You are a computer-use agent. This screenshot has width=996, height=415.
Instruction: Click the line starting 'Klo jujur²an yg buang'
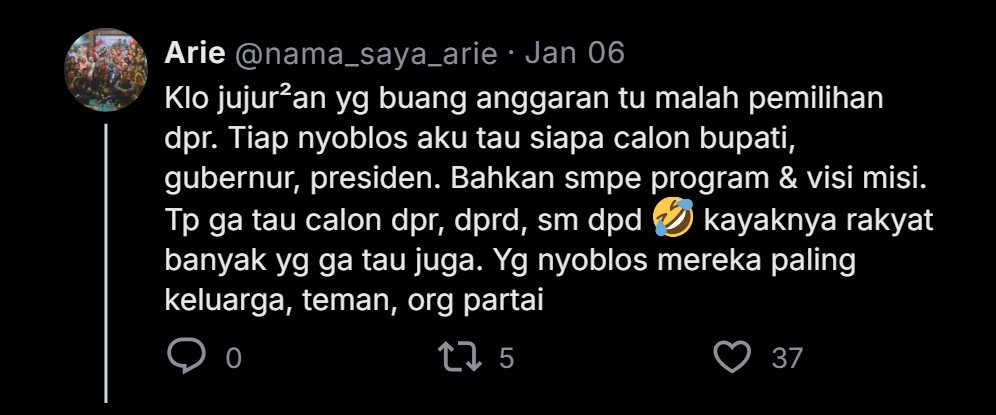point(524,101)
